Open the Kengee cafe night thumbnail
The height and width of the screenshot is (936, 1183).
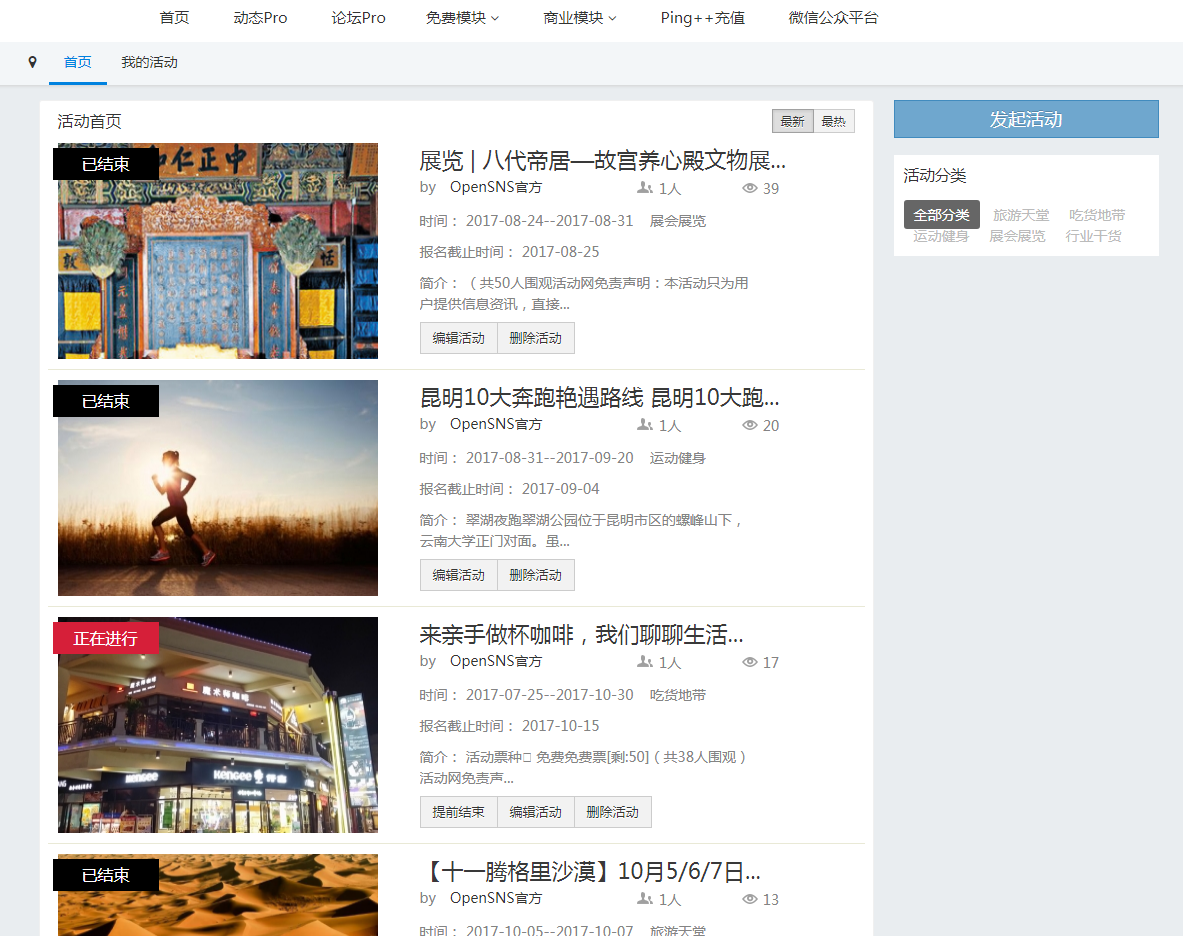(218, 725)
